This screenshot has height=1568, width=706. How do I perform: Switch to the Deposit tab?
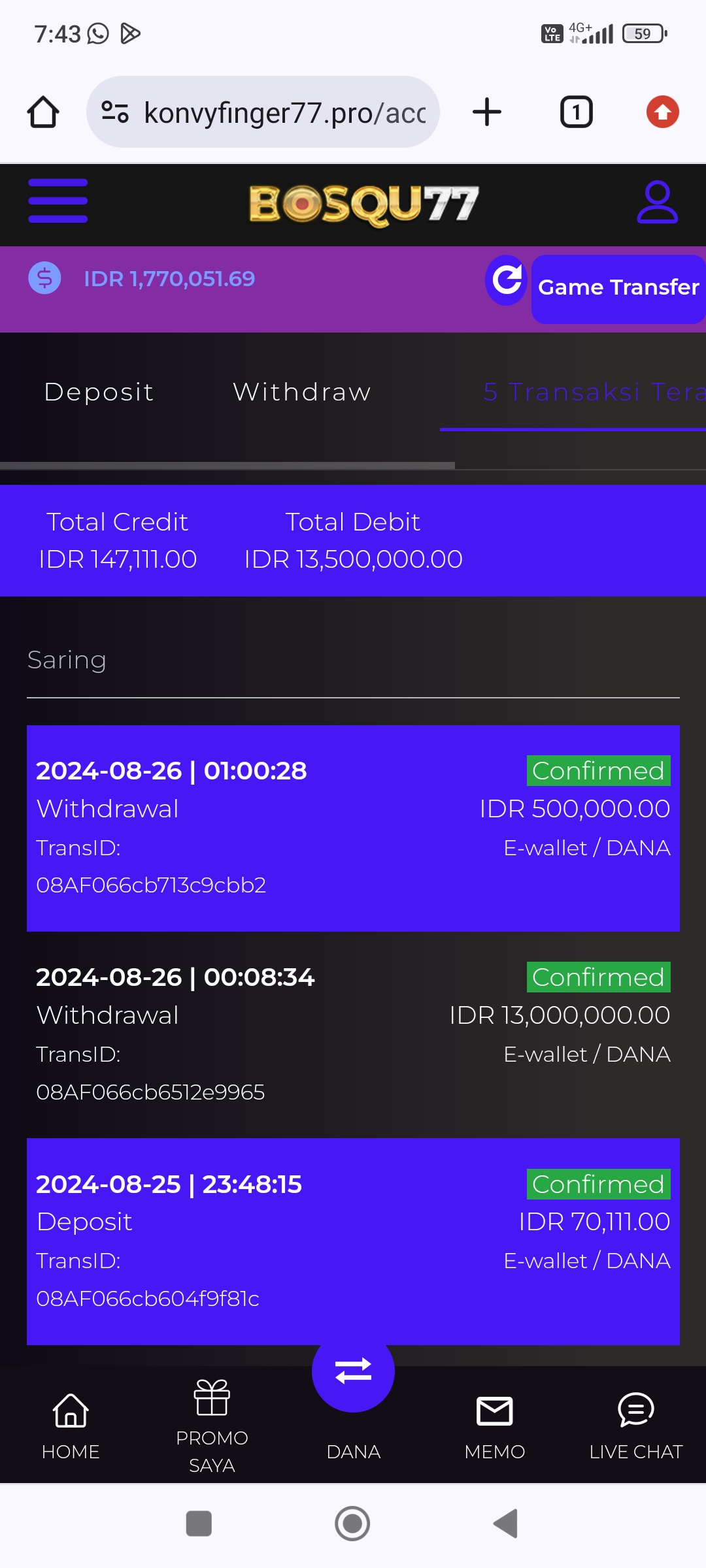(x=99, y=392)
